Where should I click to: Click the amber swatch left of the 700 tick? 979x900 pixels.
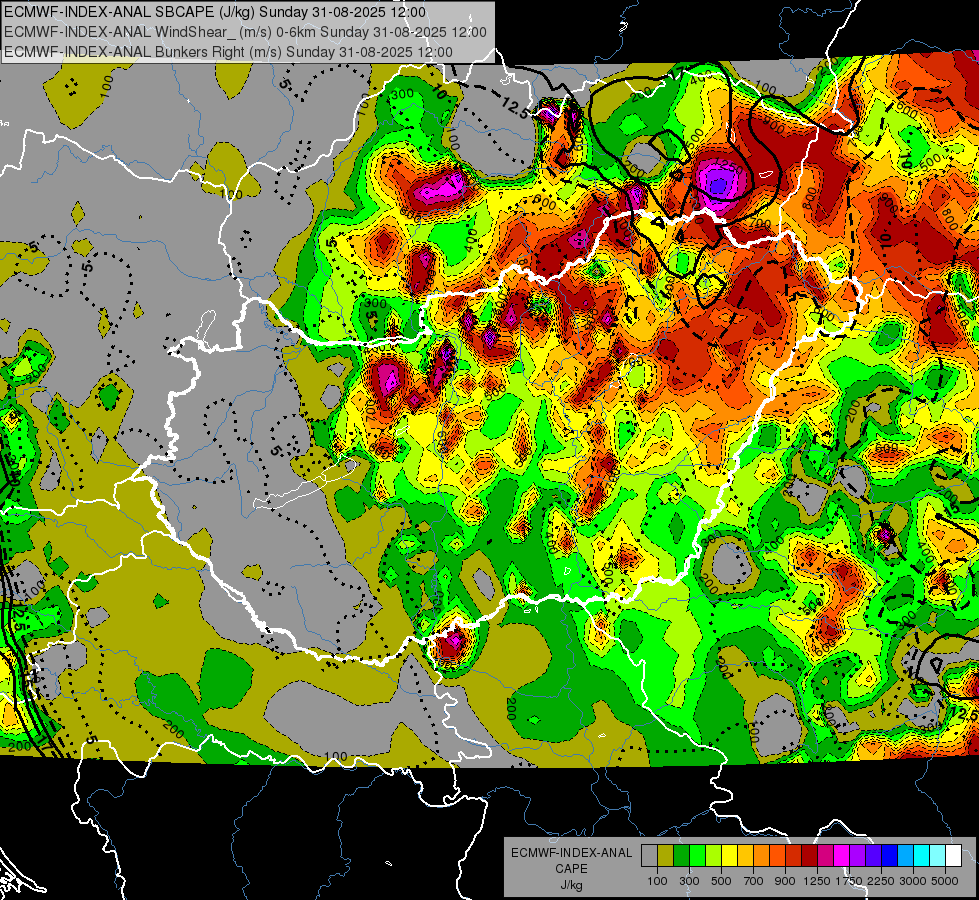click(x=745, y=855)
